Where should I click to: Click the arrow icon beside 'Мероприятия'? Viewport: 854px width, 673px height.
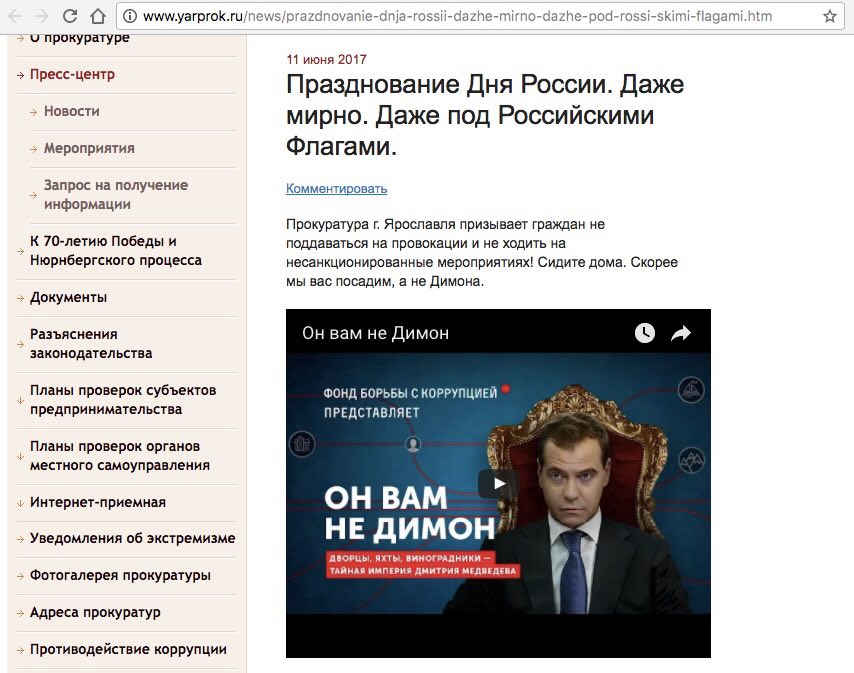(x=34, y=149)
